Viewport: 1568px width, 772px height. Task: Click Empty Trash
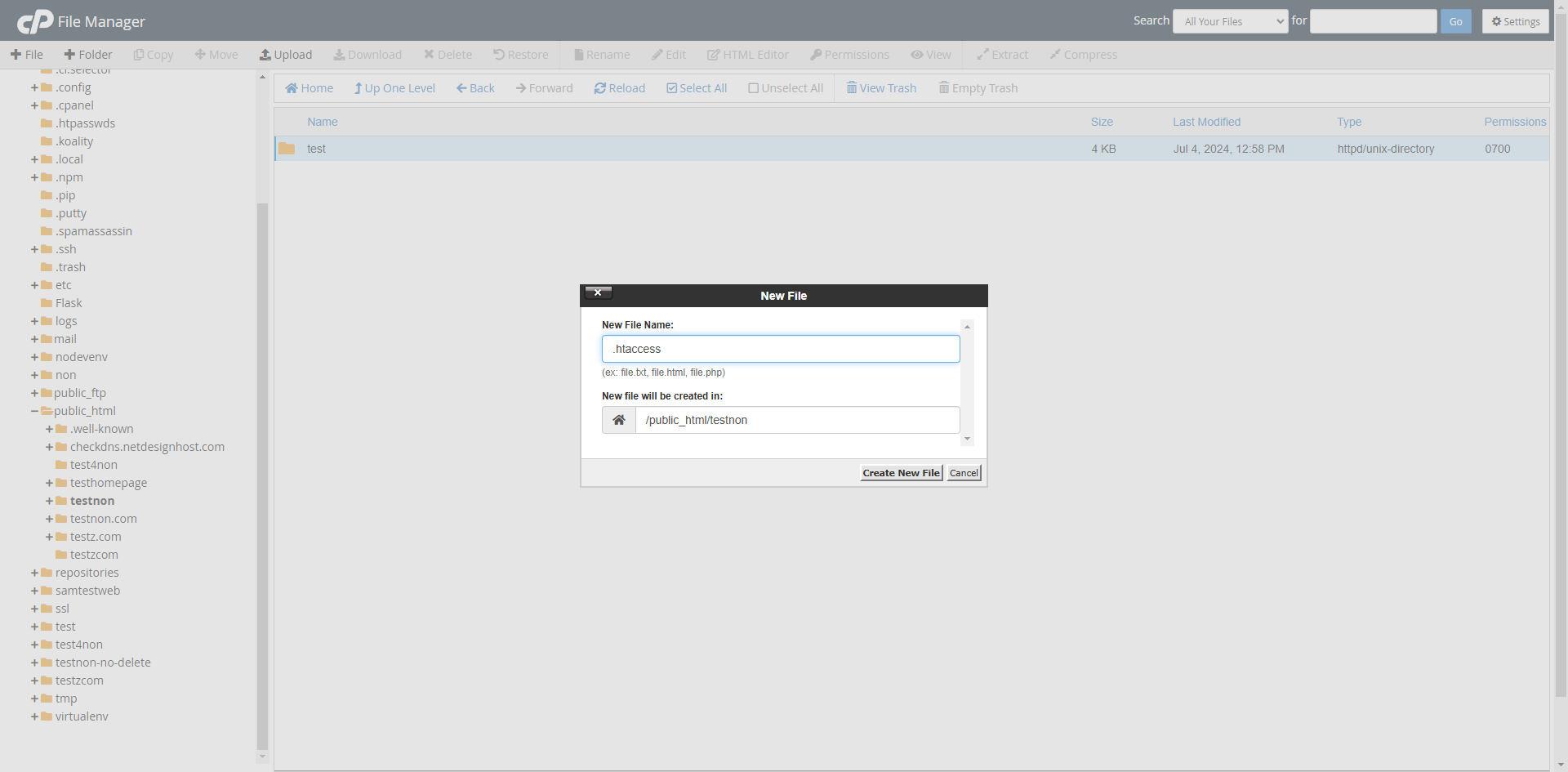(978, 88)
